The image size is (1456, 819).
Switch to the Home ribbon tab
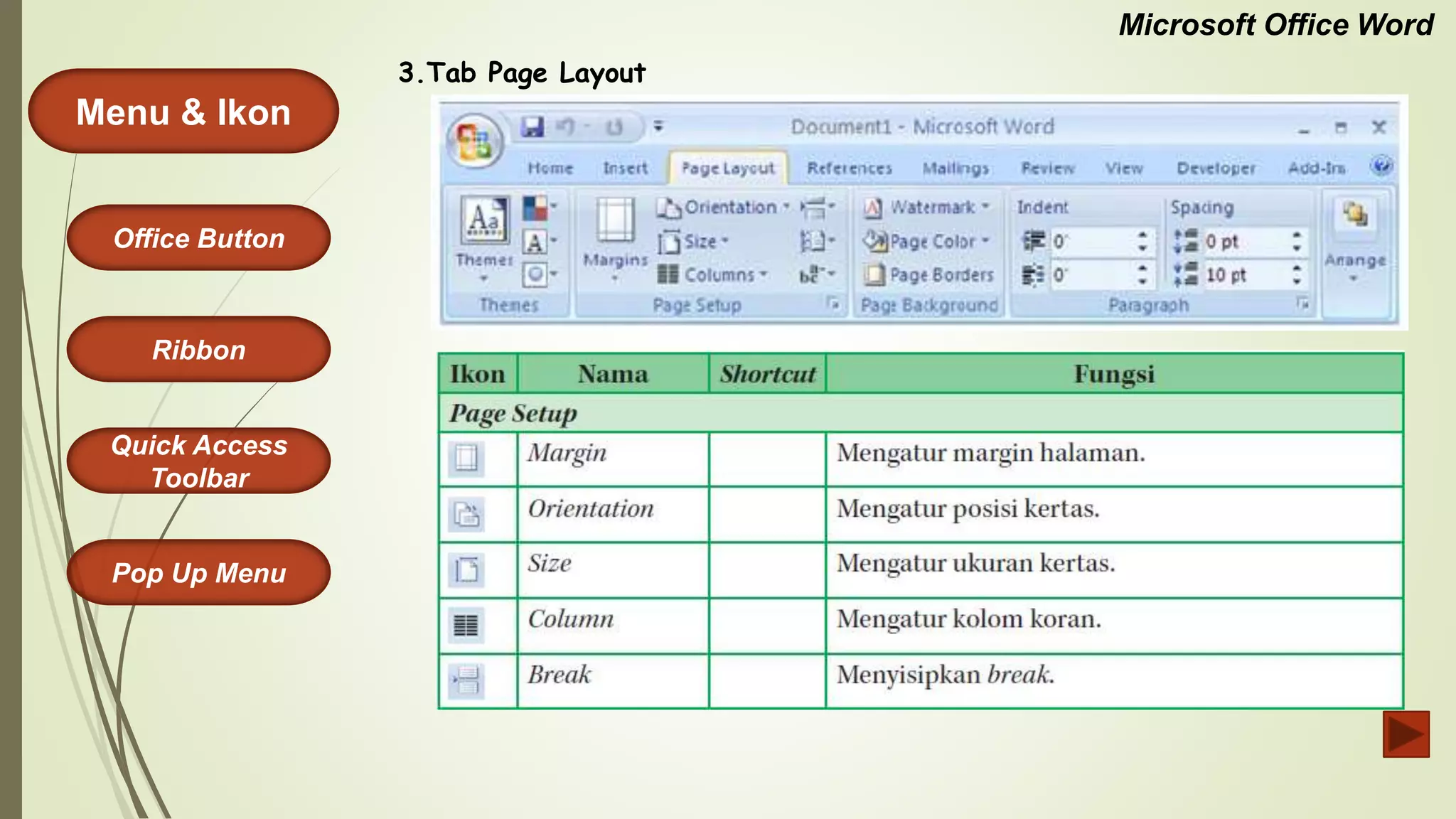(550, 168)
